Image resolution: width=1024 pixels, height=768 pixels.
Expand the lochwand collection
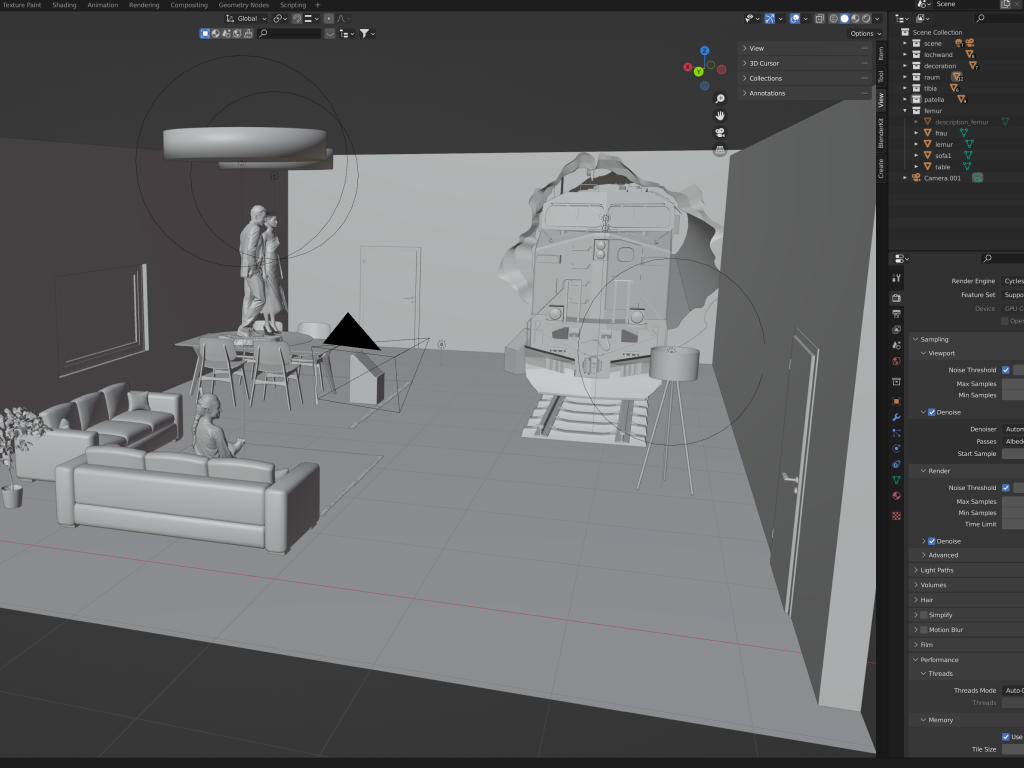coord(905,55)
